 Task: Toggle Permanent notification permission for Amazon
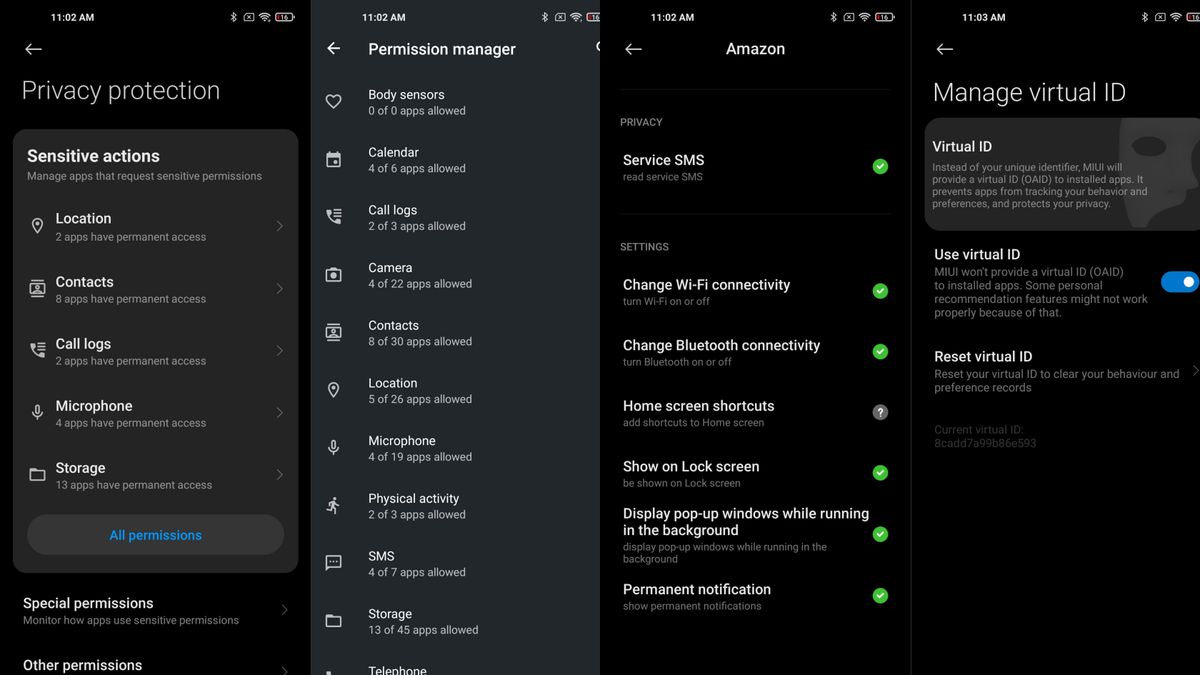(x=880, y=595)
